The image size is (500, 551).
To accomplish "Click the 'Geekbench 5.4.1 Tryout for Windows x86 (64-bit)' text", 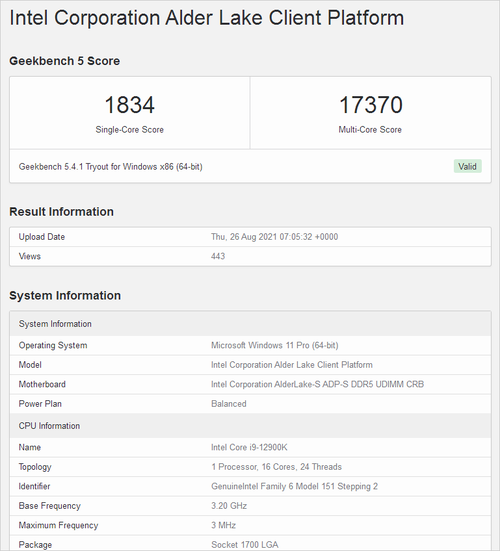I will [x=111, y=167].
